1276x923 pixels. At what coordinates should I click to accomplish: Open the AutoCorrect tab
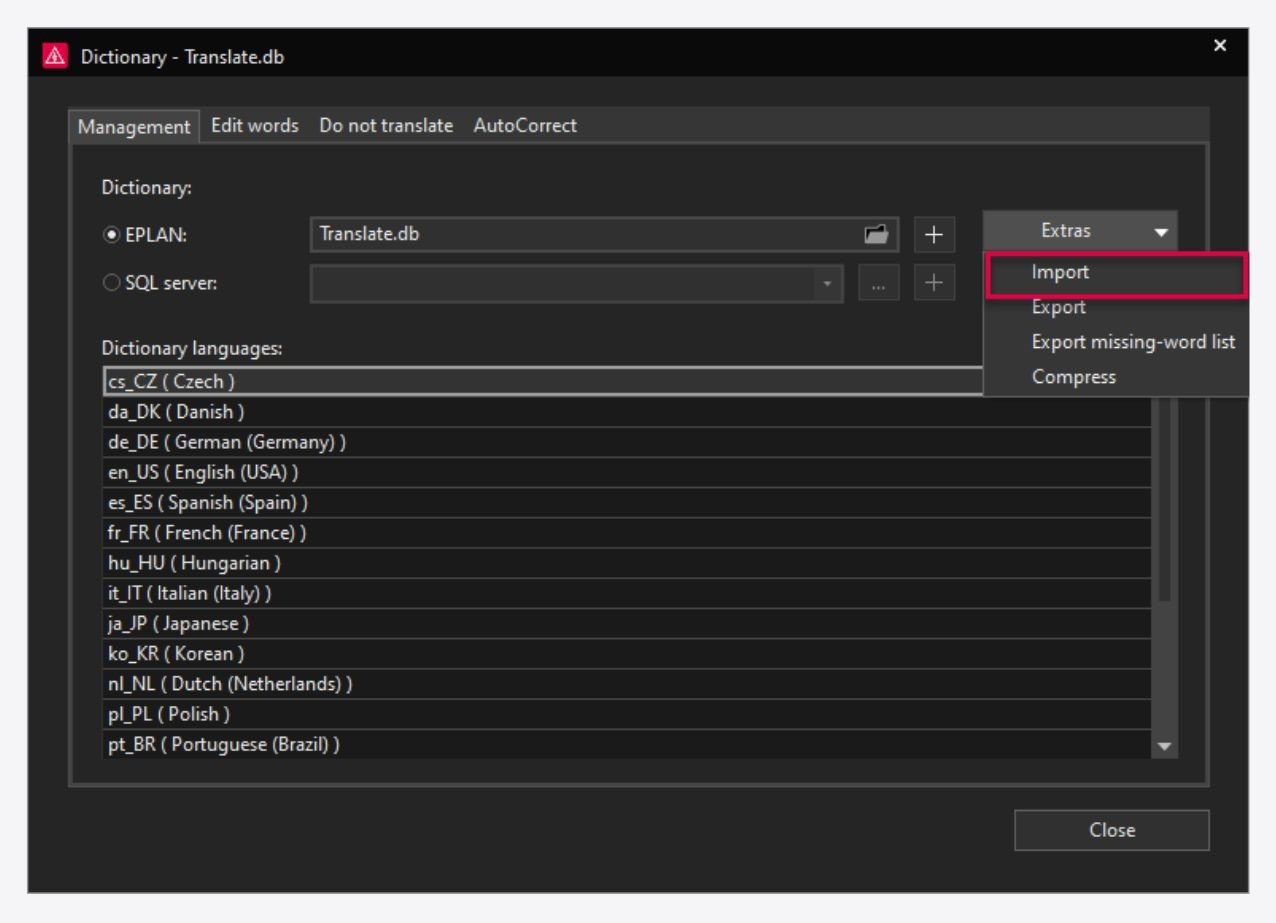[523, 125]
